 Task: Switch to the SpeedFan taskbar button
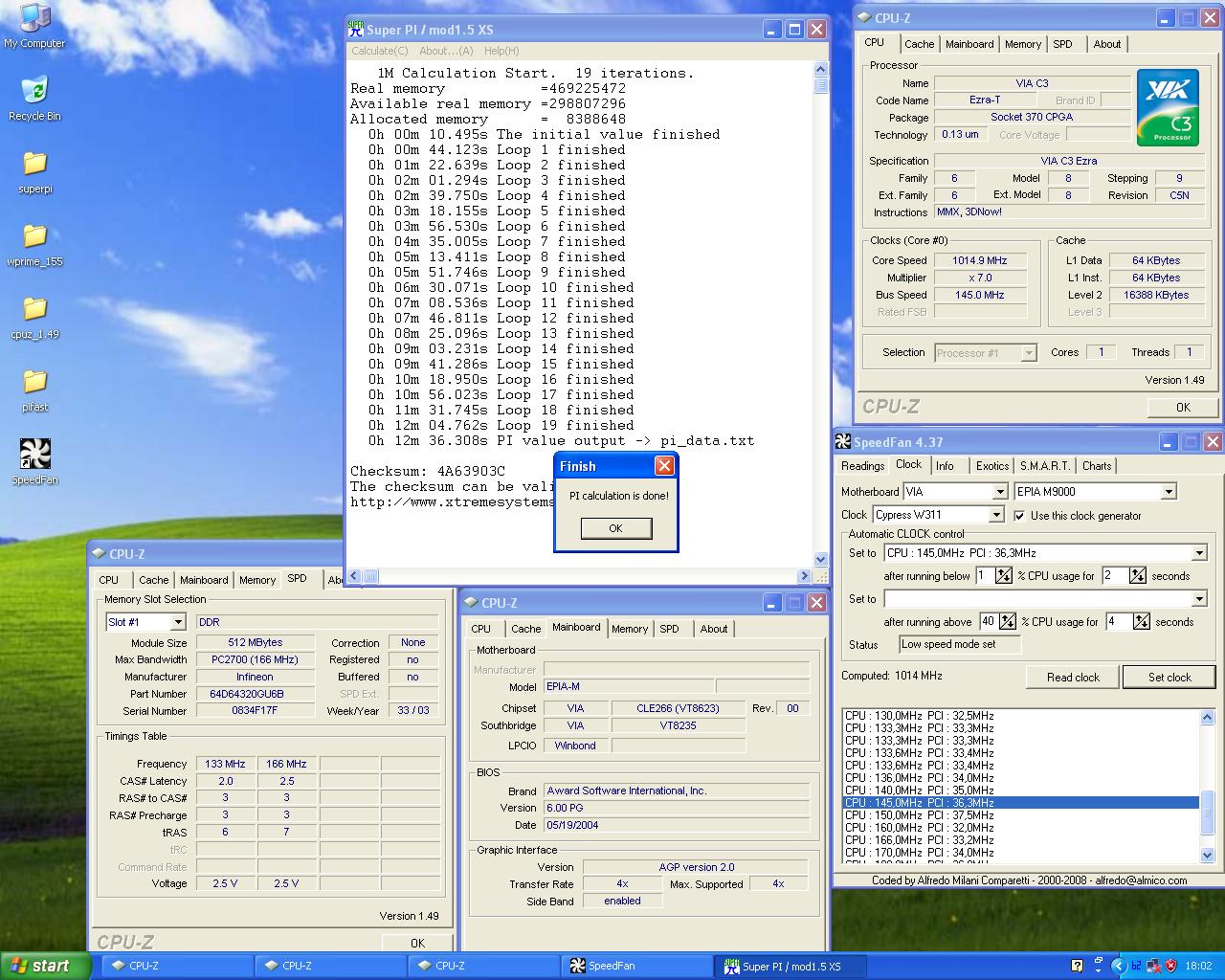coord(635,966)
